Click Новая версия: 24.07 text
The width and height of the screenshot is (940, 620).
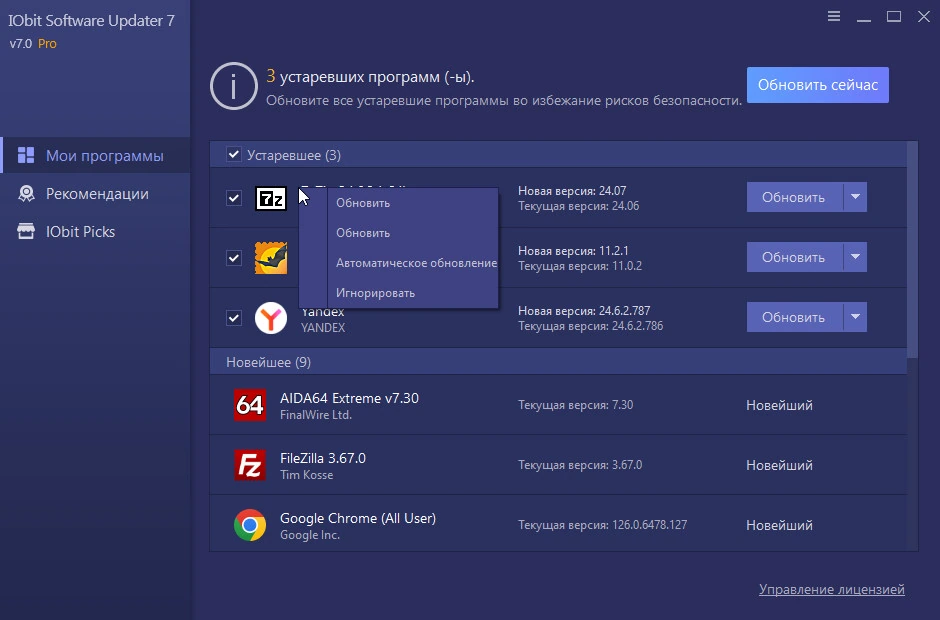[572, 191]
